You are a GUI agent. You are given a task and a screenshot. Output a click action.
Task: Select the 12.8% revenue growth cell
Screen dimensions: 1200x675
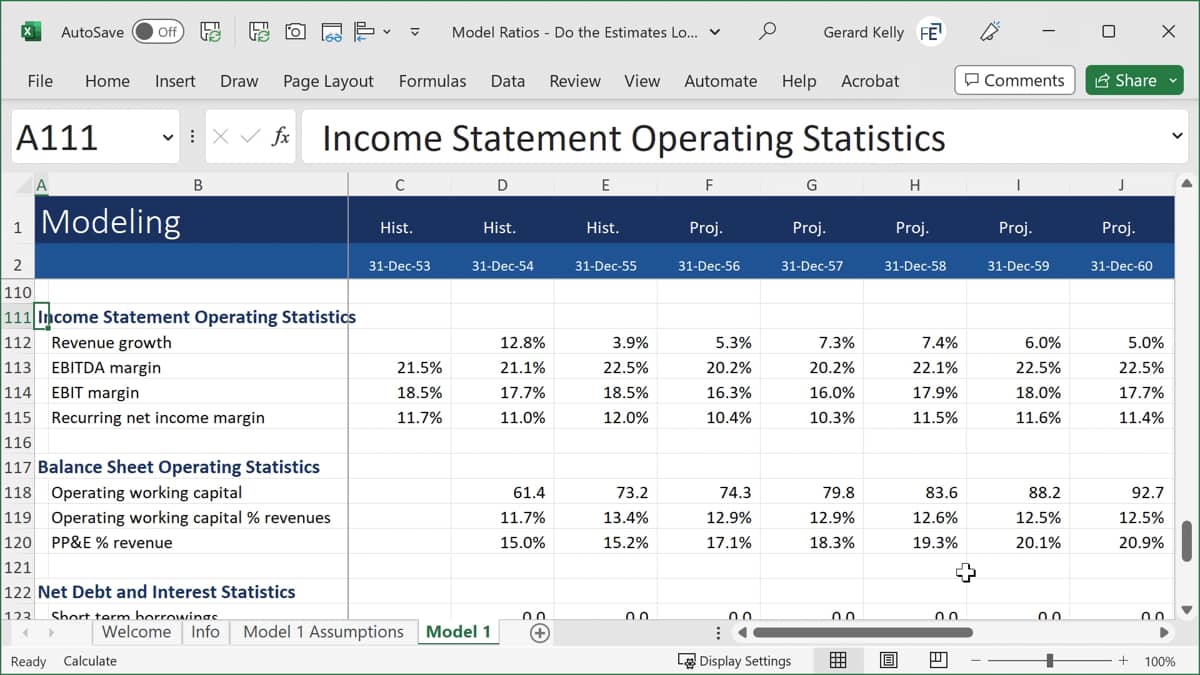point(502,342)
